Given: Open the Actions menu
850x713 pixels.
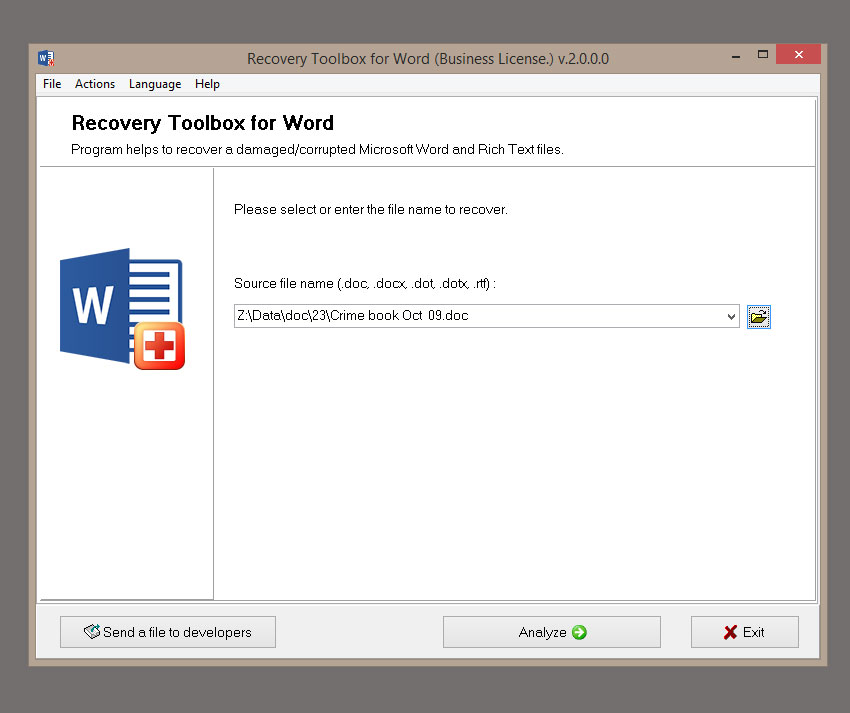Looking at the screenshot, I should [95, 84].
